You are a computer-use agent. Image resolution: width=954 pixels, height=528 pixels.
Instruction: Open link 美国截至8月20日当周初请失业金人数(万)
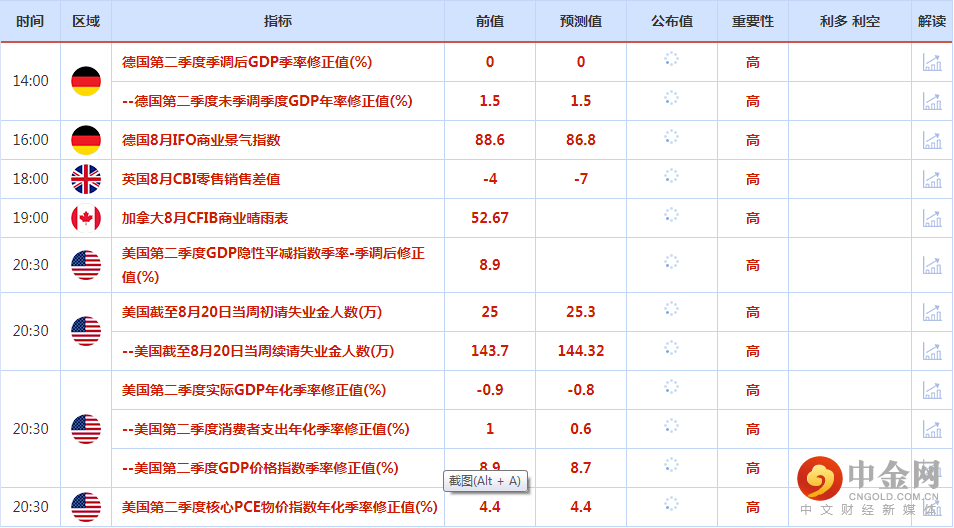point(252,312)
